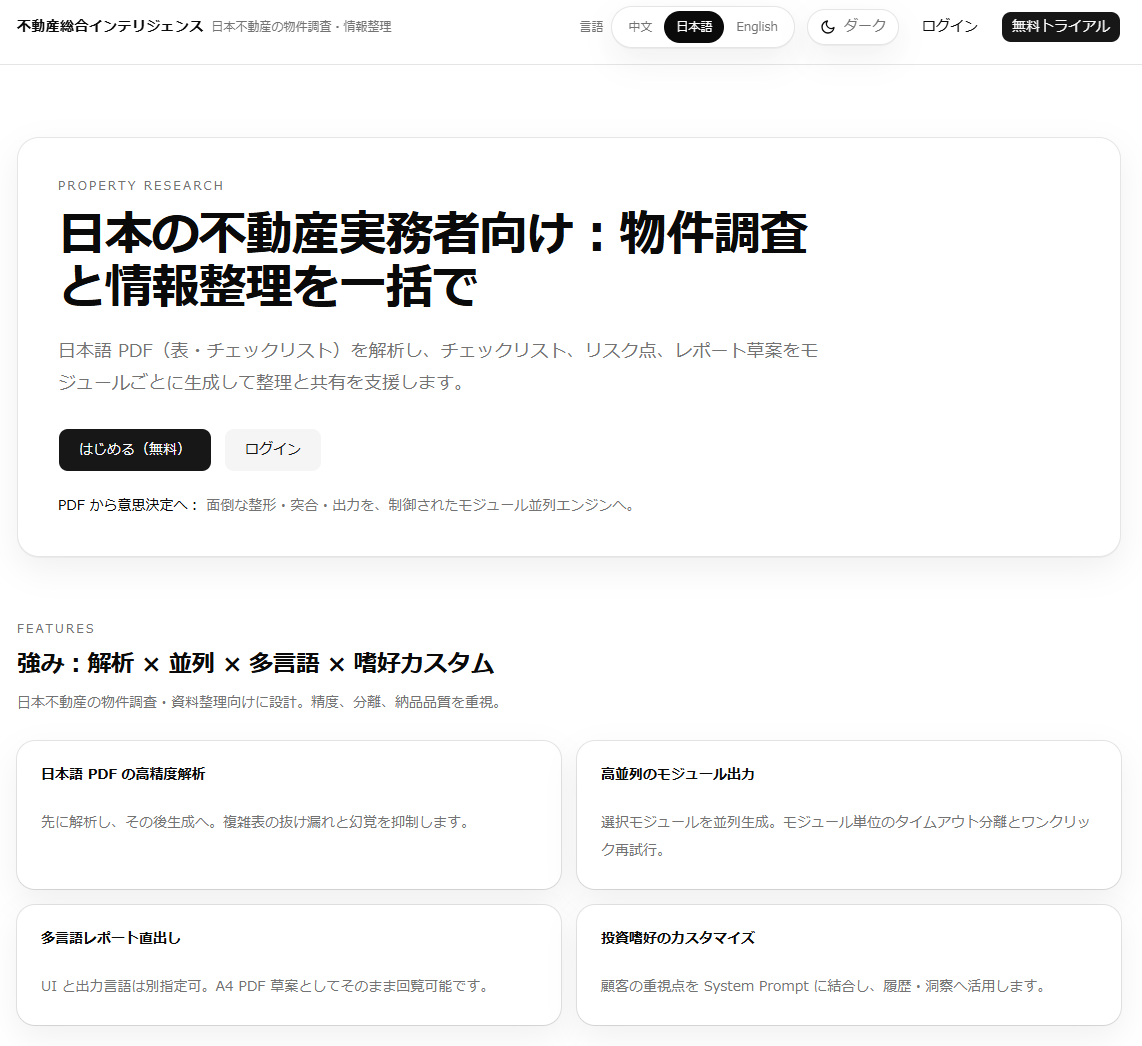The width and height of the screenshot is (1142, 1046).
Task: Switch language to 中文
Action: [640, 27]
